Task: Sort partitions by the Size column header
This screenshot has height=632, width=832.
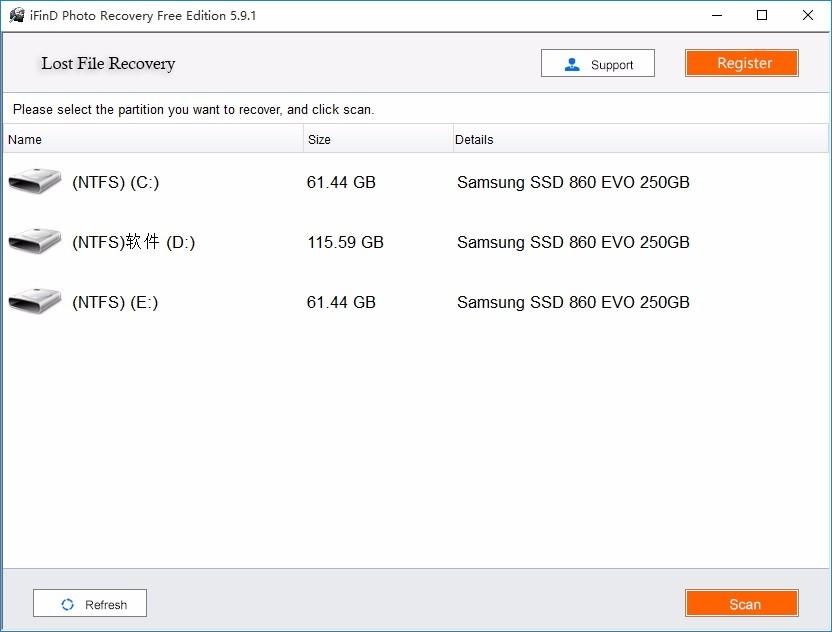Action: pyautogui.click(x=378, y=139)
